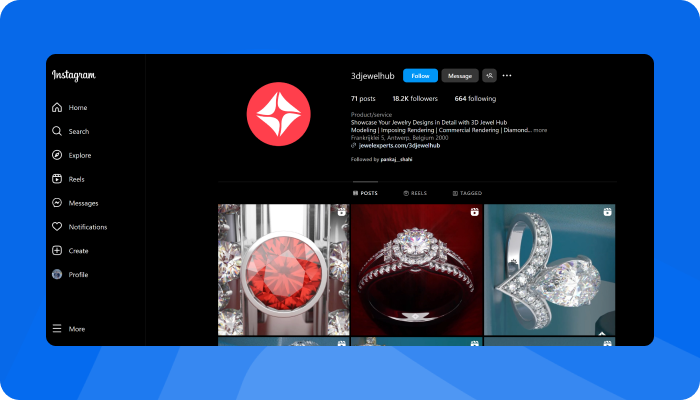Image resolution: width=700 pixels, height=400 pixels.
Task: Click the 3djewelhub username heading
Action: pyautogui.click(x=373, y=76)
